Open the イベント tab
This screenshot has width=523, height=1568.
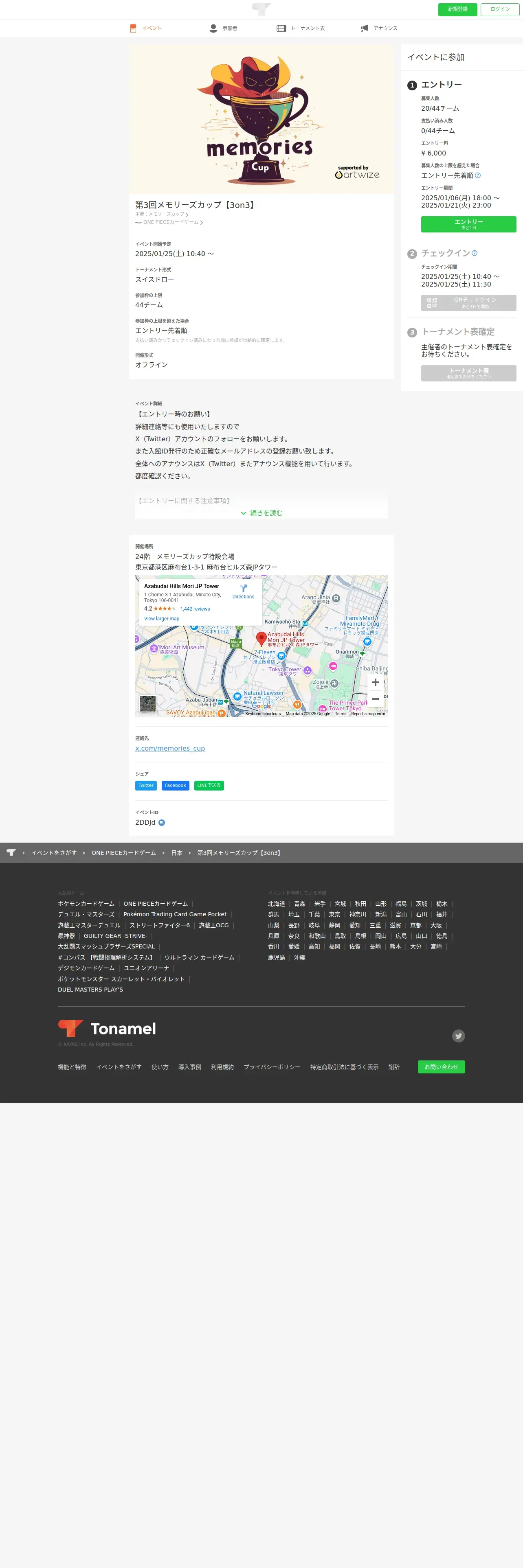pos(145,28)
